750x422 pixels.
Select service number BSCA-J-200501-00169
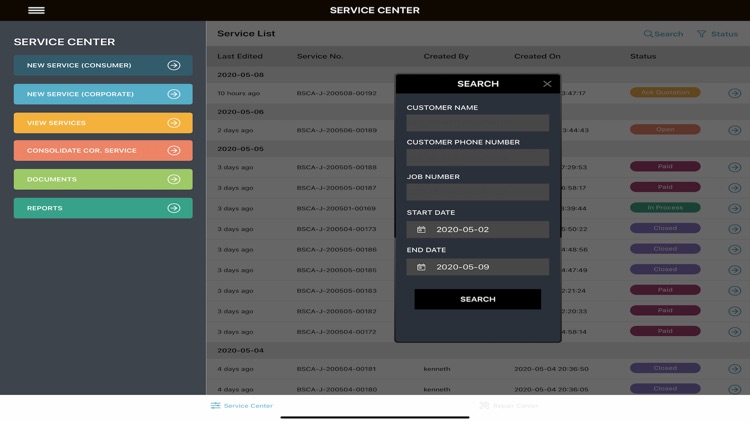click(x=336, y=209)
